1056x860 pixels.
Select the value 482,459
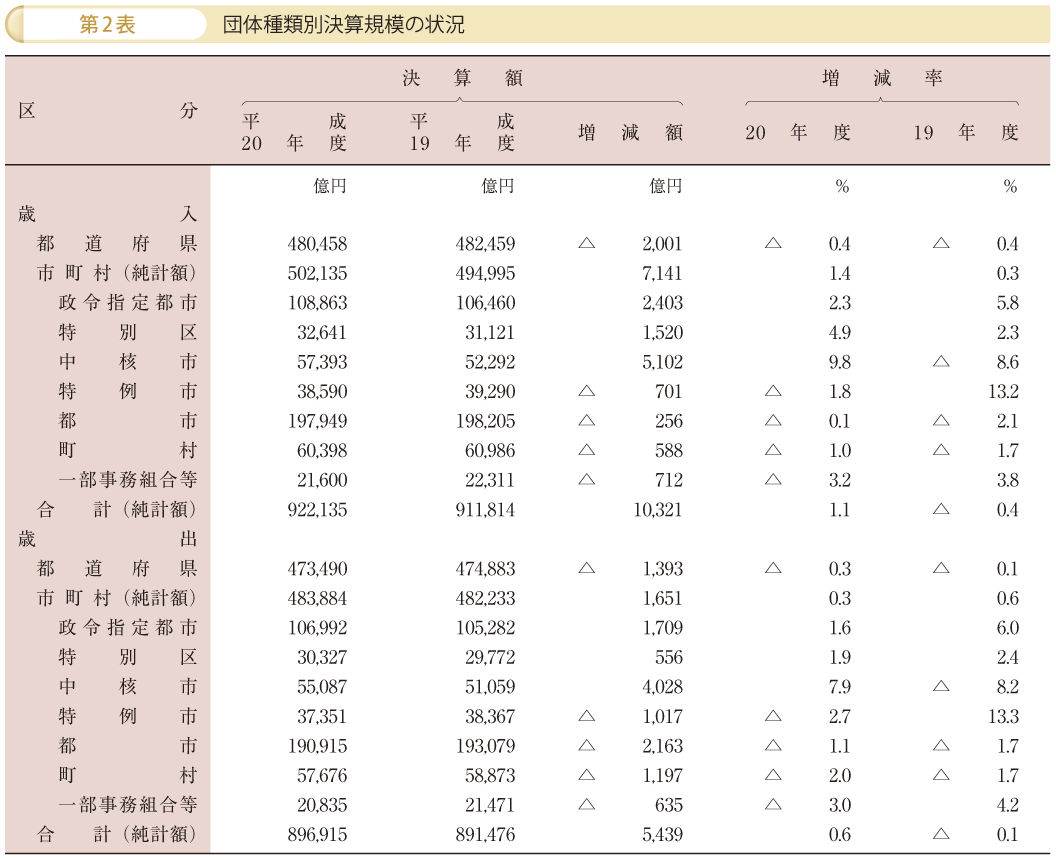click(485, 244)
